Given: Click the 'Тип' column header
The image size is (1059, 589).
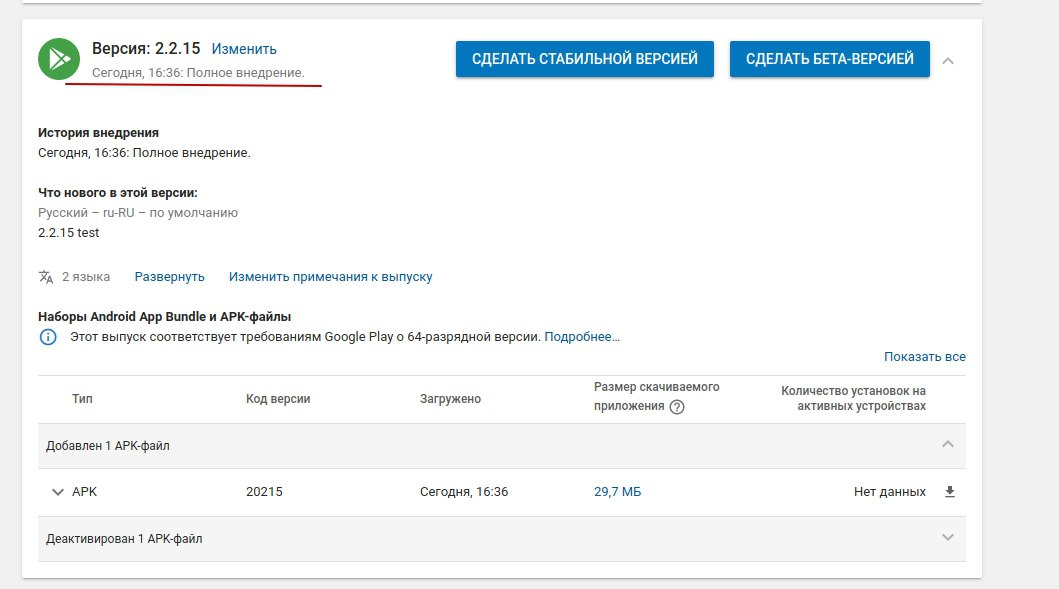Looking at the screenshot, I should (x=82, y=399).
